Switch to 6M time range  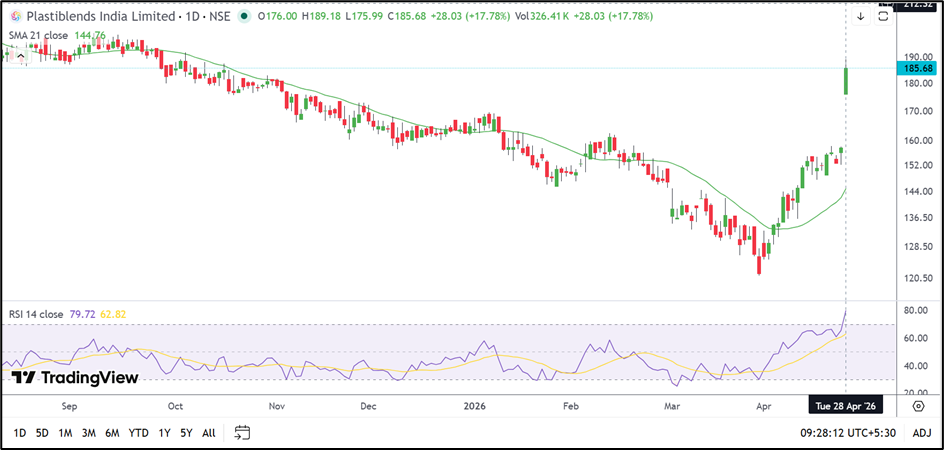[x=112, y=433]
